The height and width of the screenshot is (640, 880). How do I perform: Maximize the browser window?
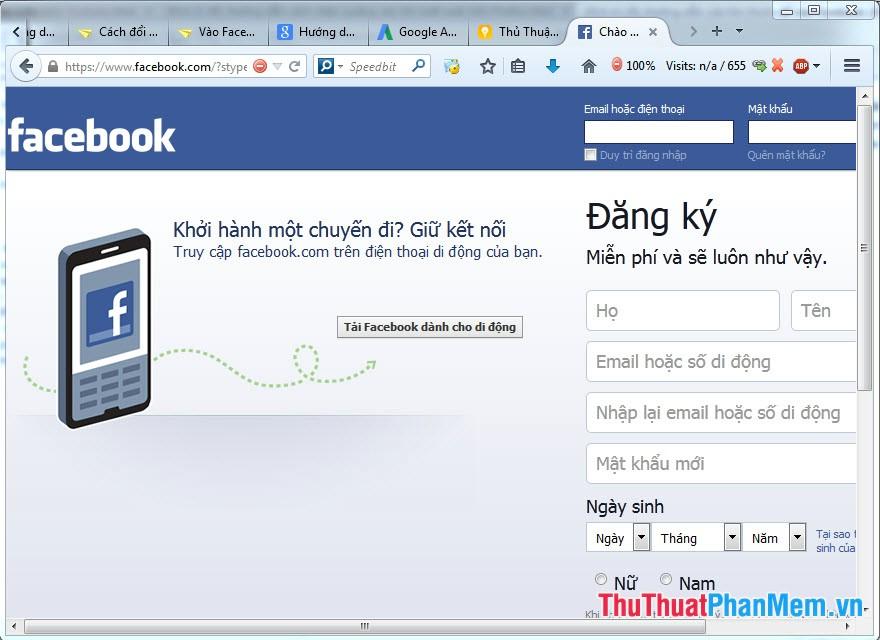(814, 10)
